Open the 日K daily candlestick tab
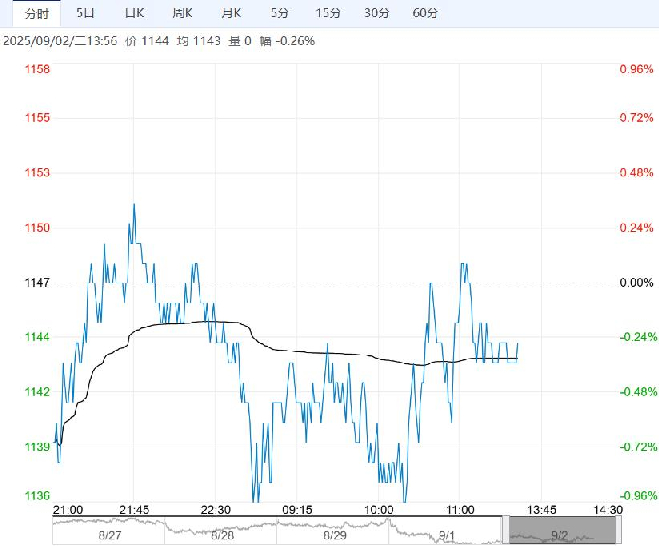Screen dimensions: 659x546 [x=134, y=13]
